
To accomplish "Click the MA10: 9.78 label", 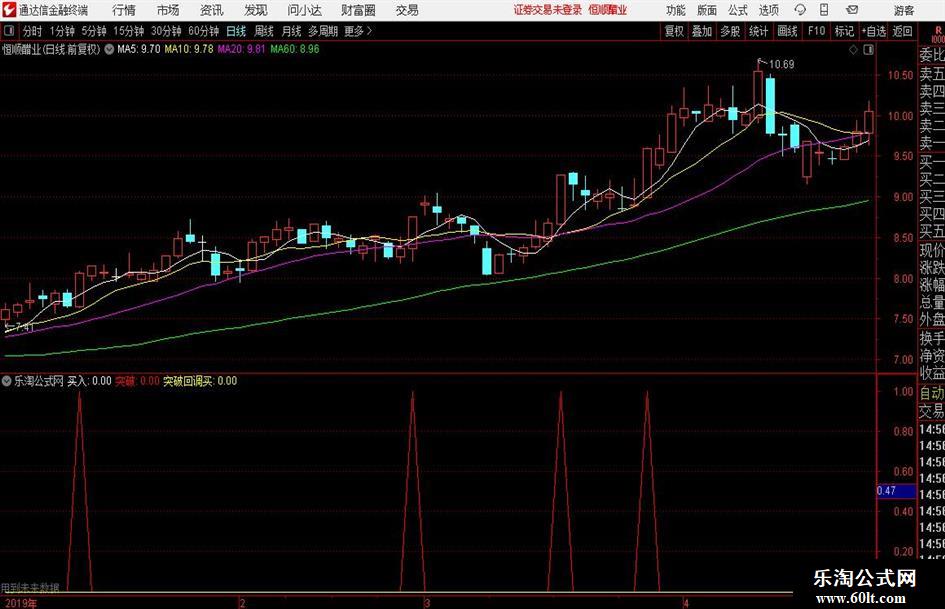I will (x=189, y=49).
